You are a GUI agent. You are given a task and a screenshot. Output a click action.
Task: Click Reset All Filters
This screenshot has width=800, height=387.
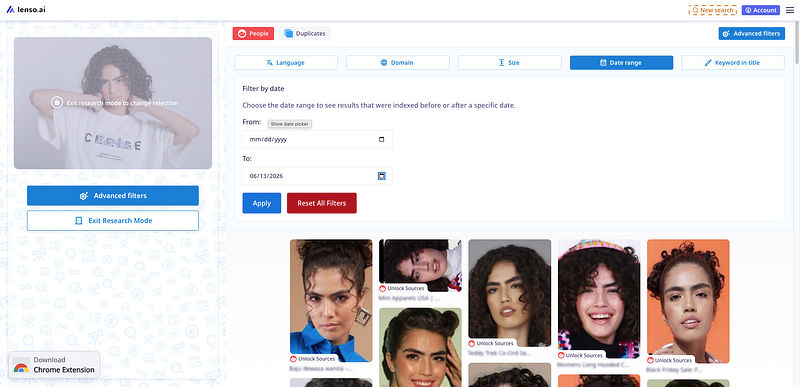[x=322, y=203]
